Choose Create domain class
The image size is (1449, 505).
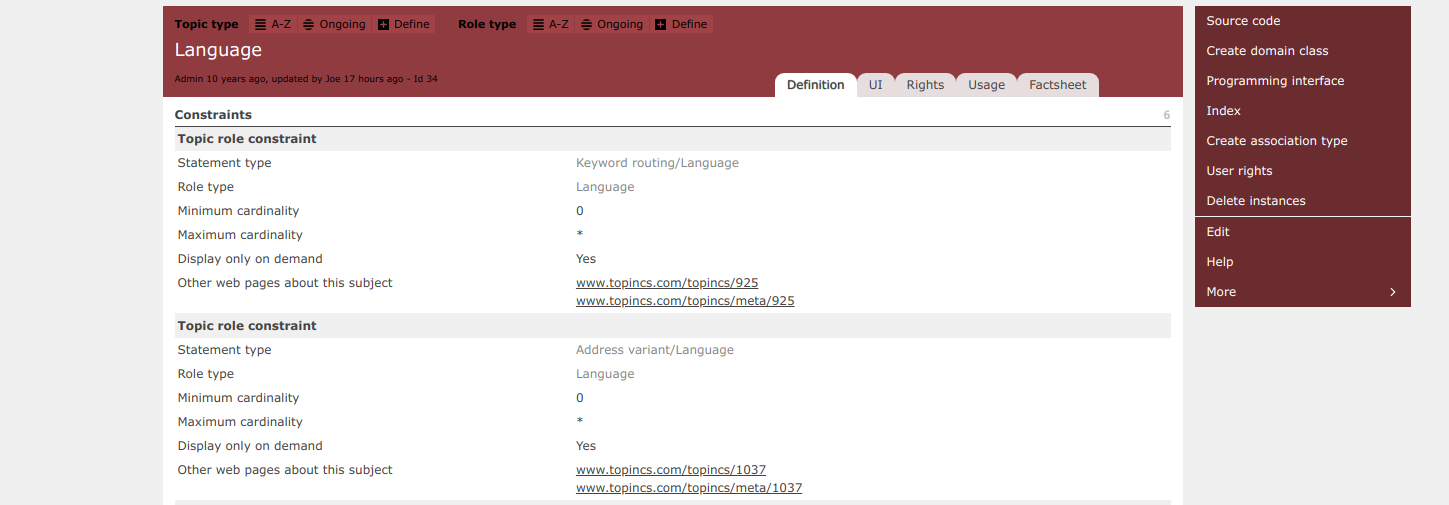(1267, 51)
